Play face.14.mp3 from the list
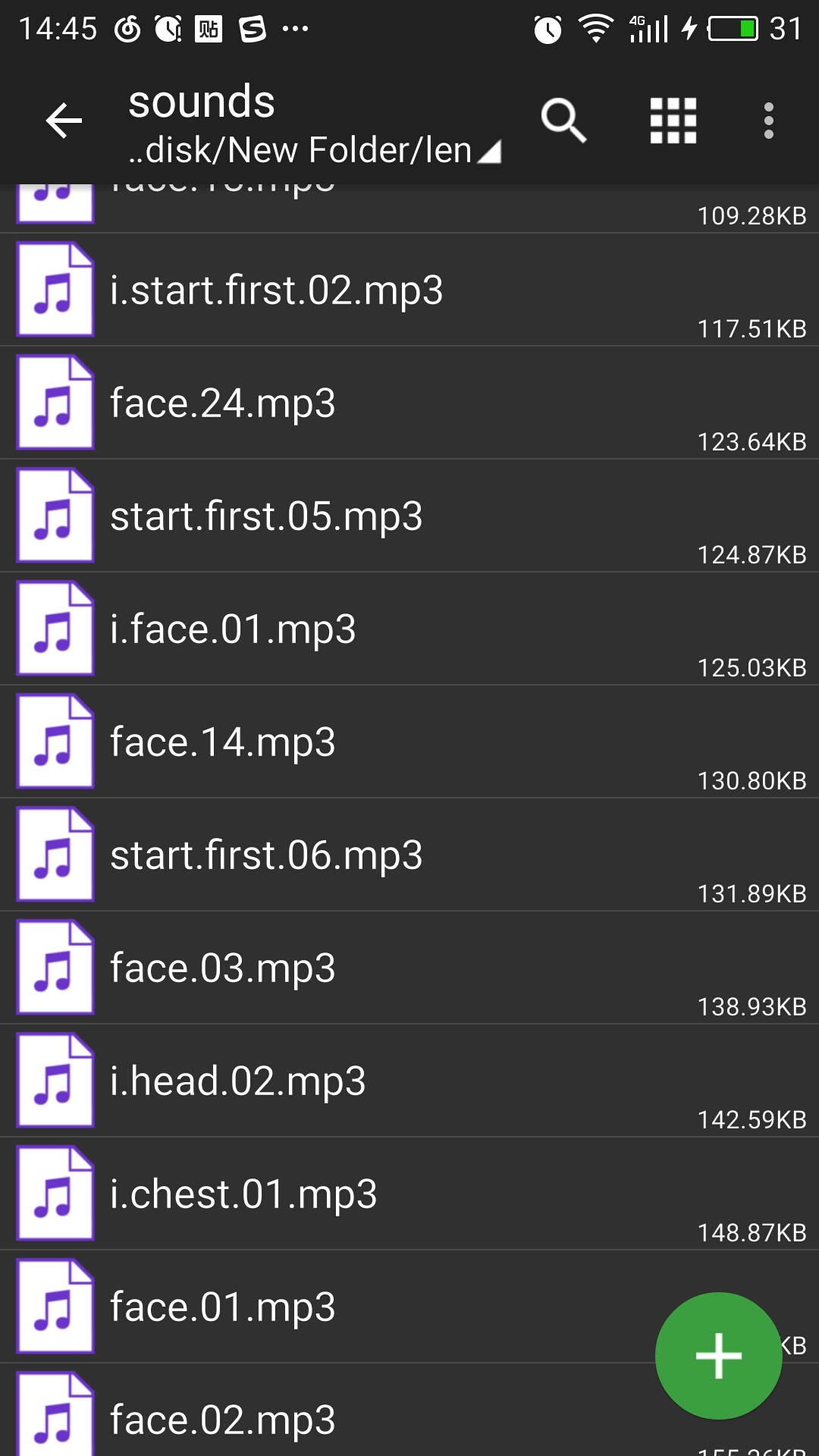 (x=222, y=742)
